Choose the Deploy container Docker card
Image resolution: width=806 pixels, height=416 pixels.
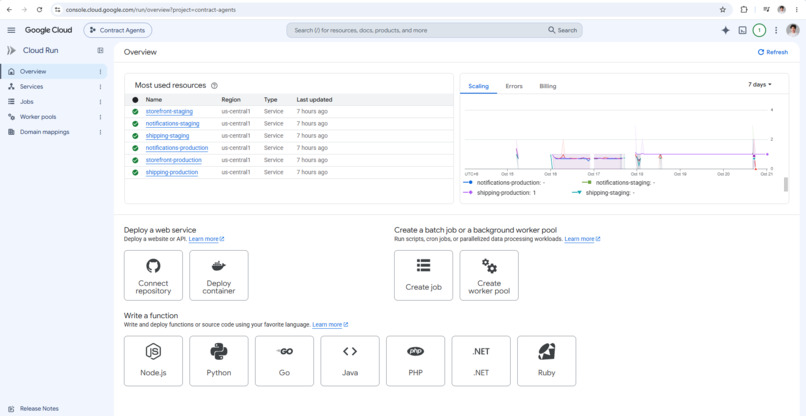(x=218, y=275)
